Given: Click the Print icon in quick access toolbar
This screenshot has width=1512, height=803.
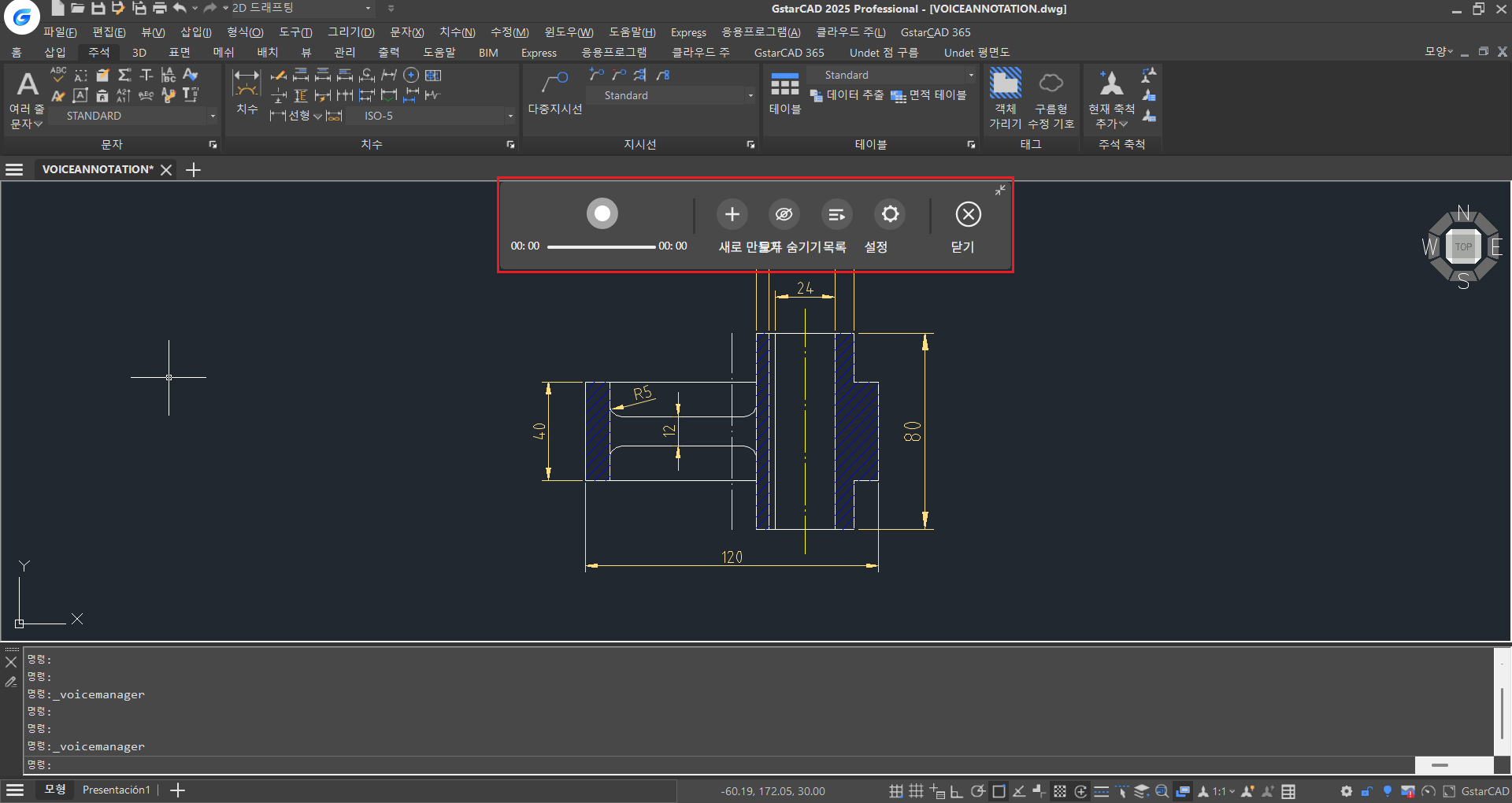Looking at the screenshot, I should [159, 8].
